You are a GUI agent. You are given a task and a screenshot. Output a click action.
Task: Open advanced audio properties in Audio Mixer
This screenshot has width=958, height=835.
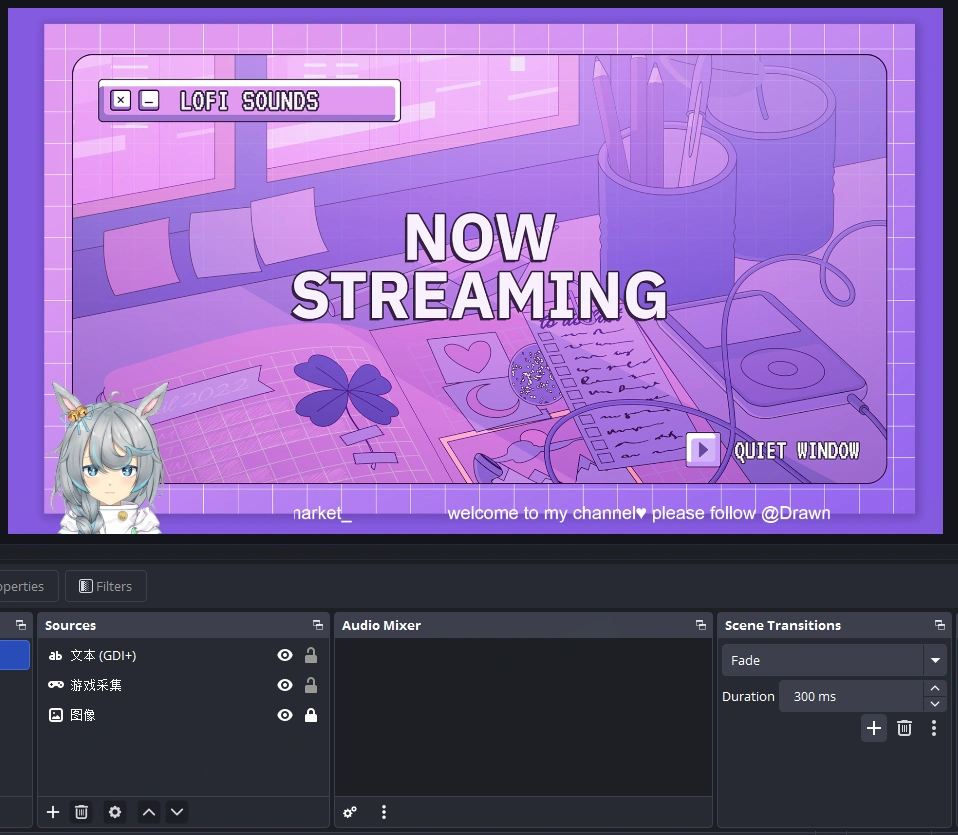pyautogui.click(x=350, y=812)
